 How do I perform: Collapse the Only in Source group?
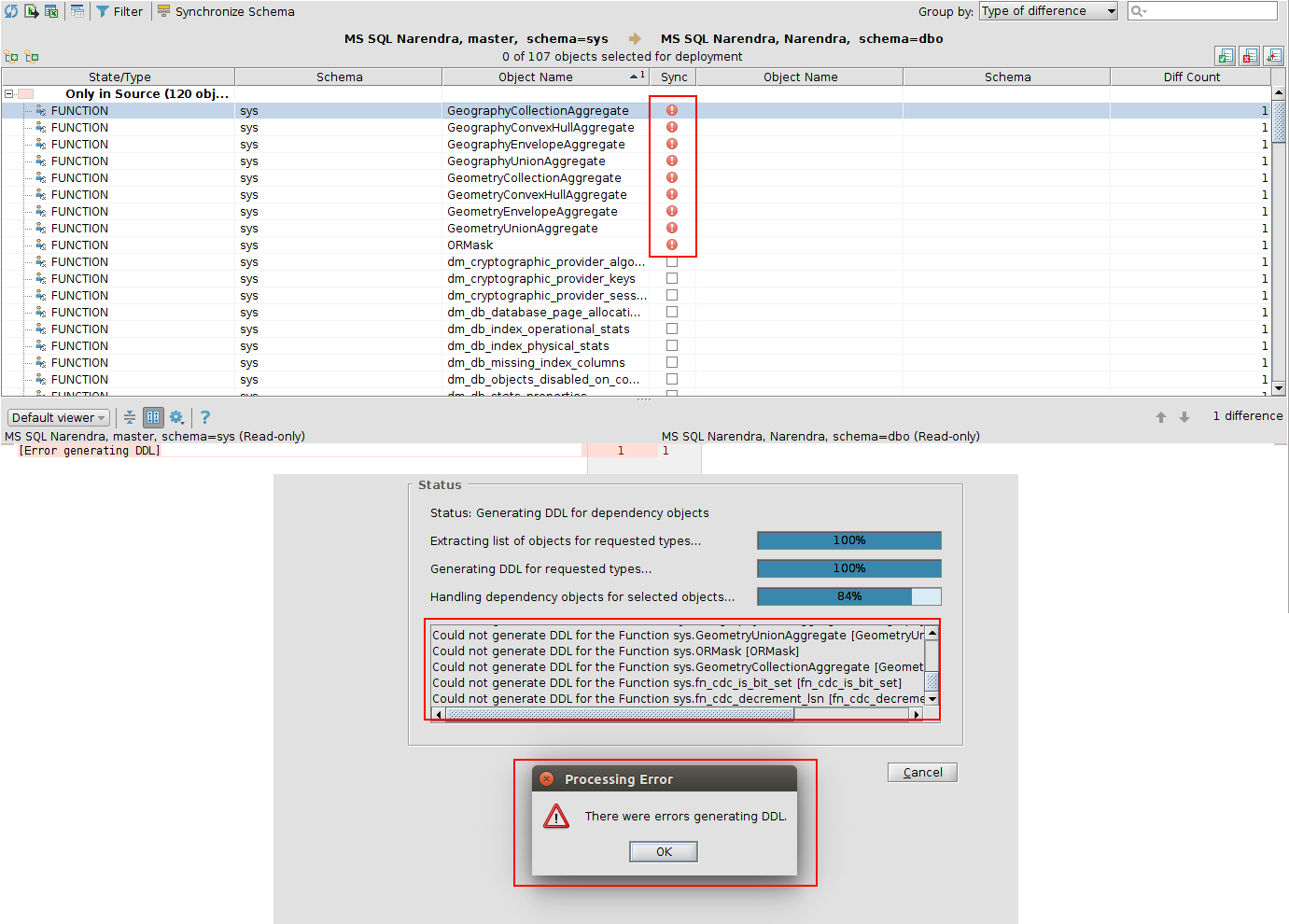(x=9, y=93)
